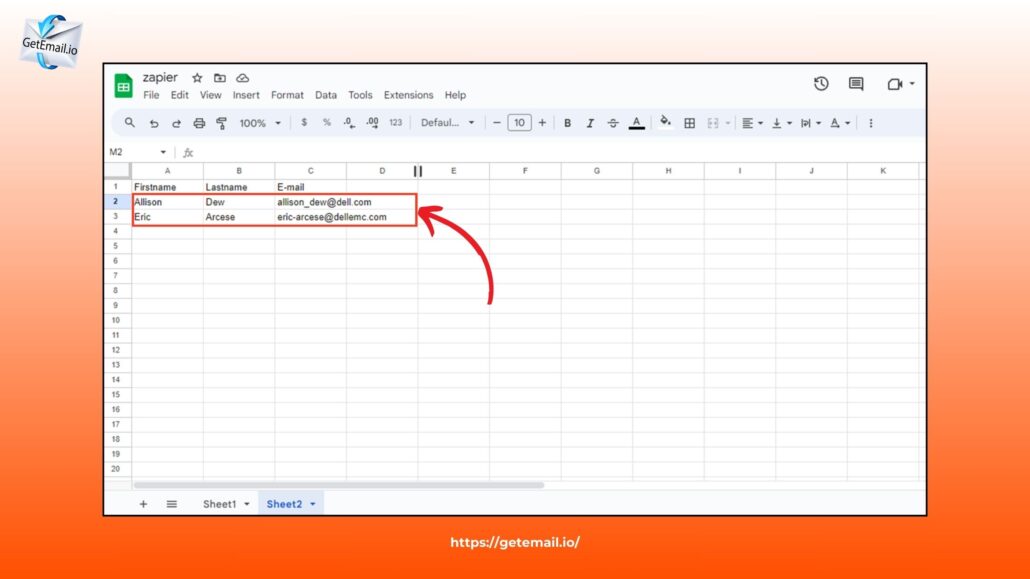Toggle italic formatting
1030x579 pixels.
tap(590, 122)
